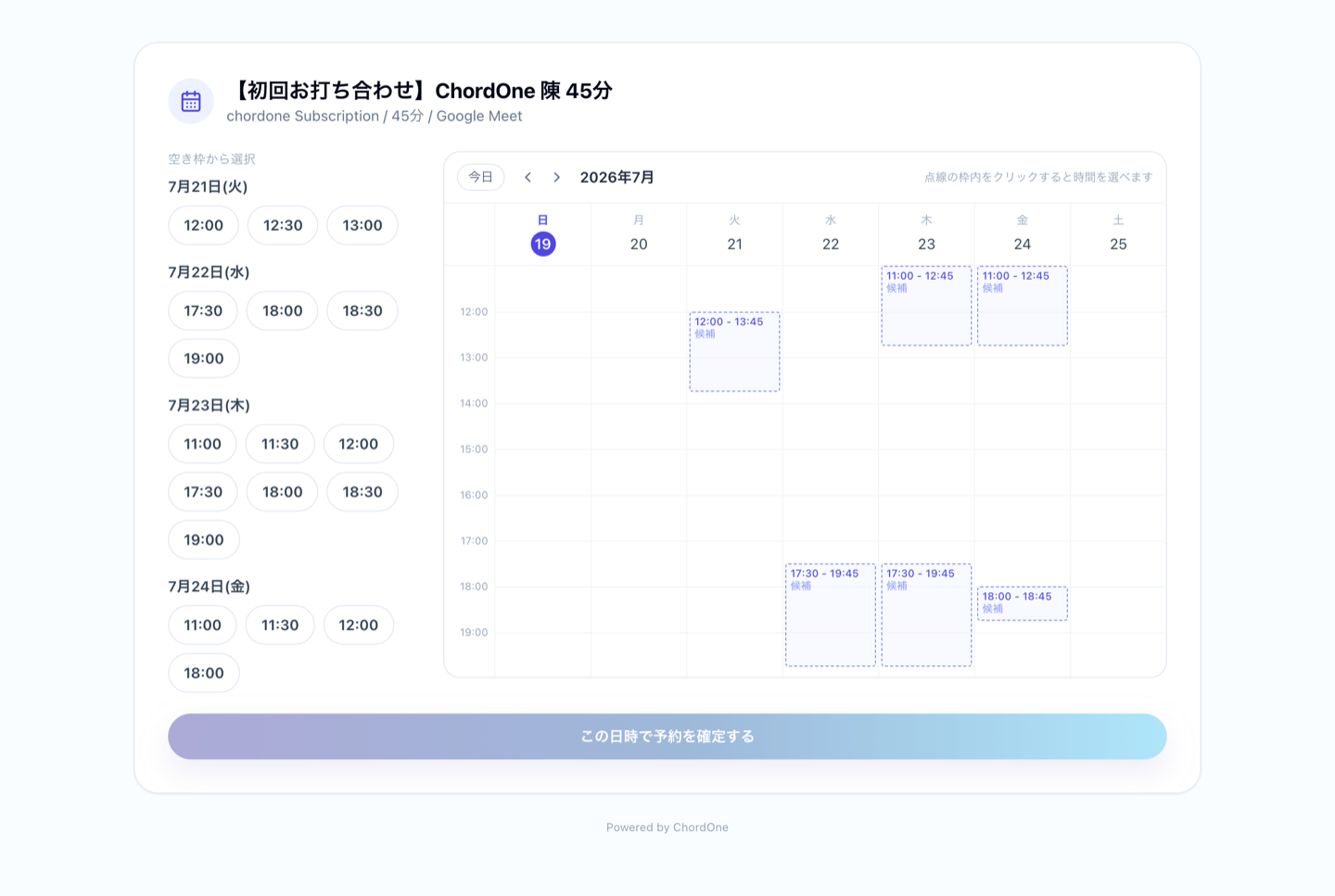This screenshot has width=1335, height=896.
Task: Click Wednesday 17:30 - 19:45 candidate block
Action: coord(831,615)
